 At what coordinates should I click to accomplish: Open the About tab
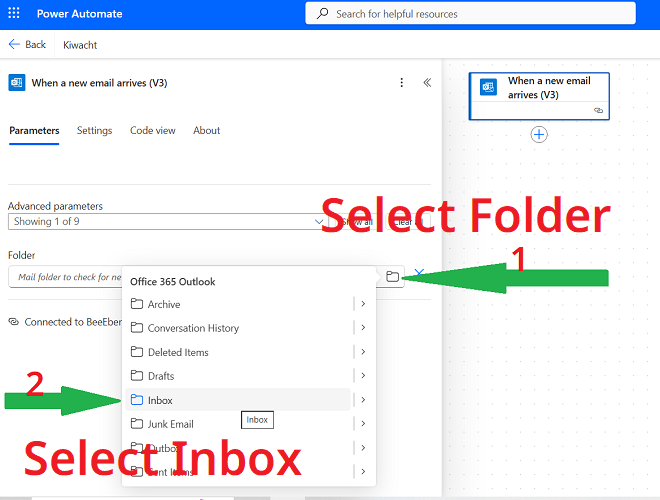pyautogui.click(x=206, y=131)
